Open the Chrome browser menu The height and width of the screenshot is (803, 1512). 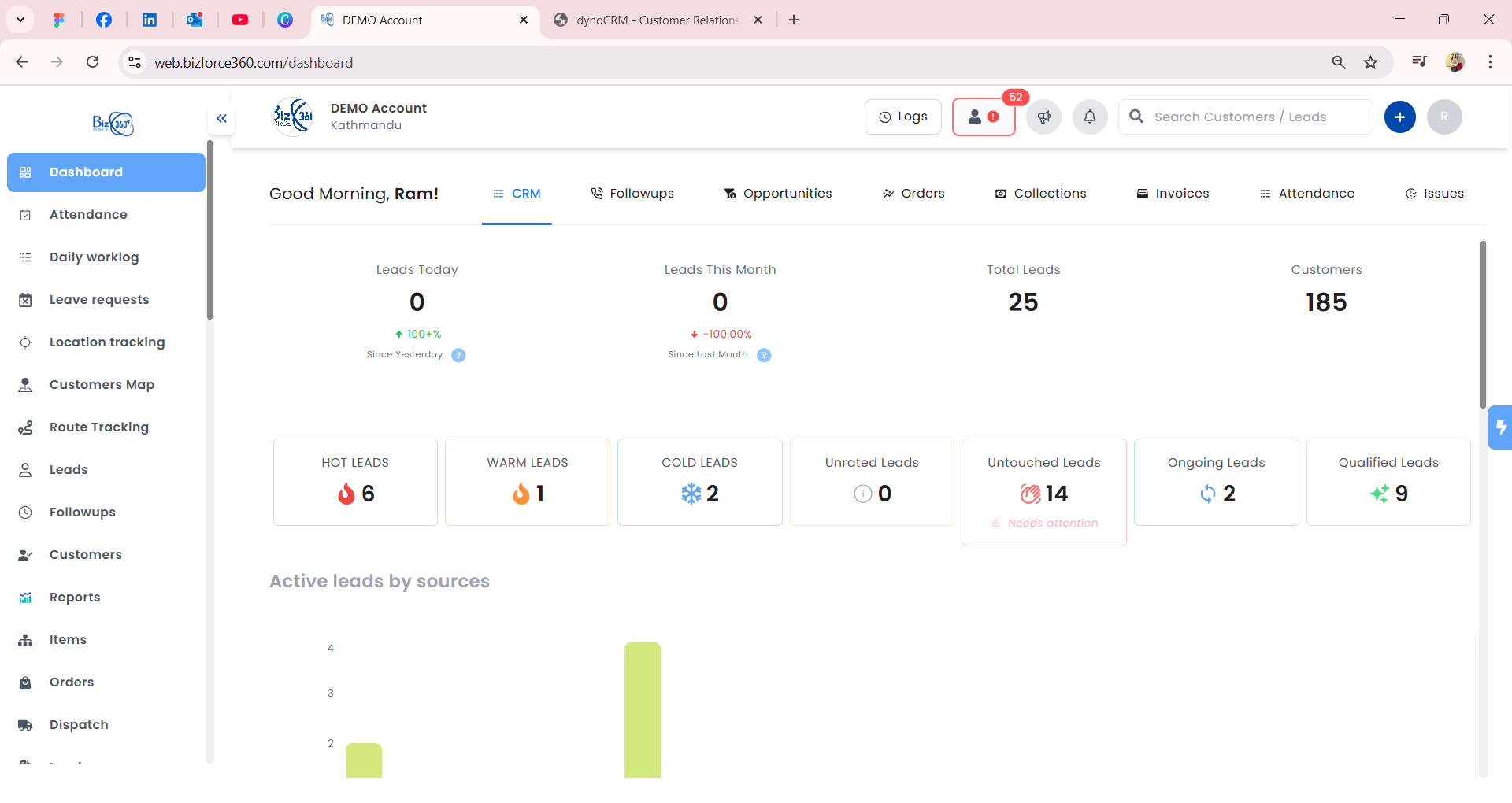point(1490,62)
